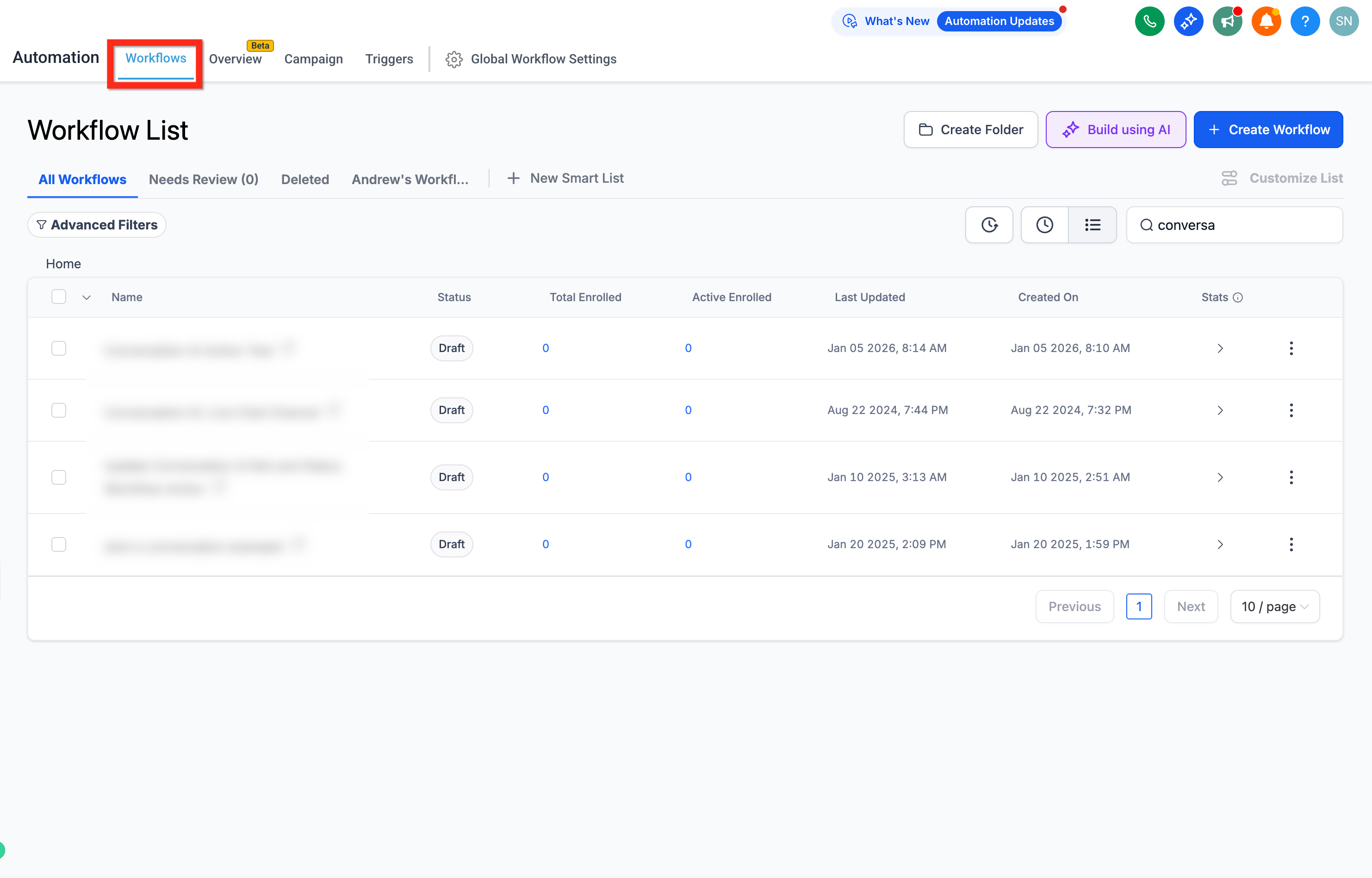Screen dimensions: 1372x878
Task: Click the Previous page button
Action: (x=1074, y=606)
